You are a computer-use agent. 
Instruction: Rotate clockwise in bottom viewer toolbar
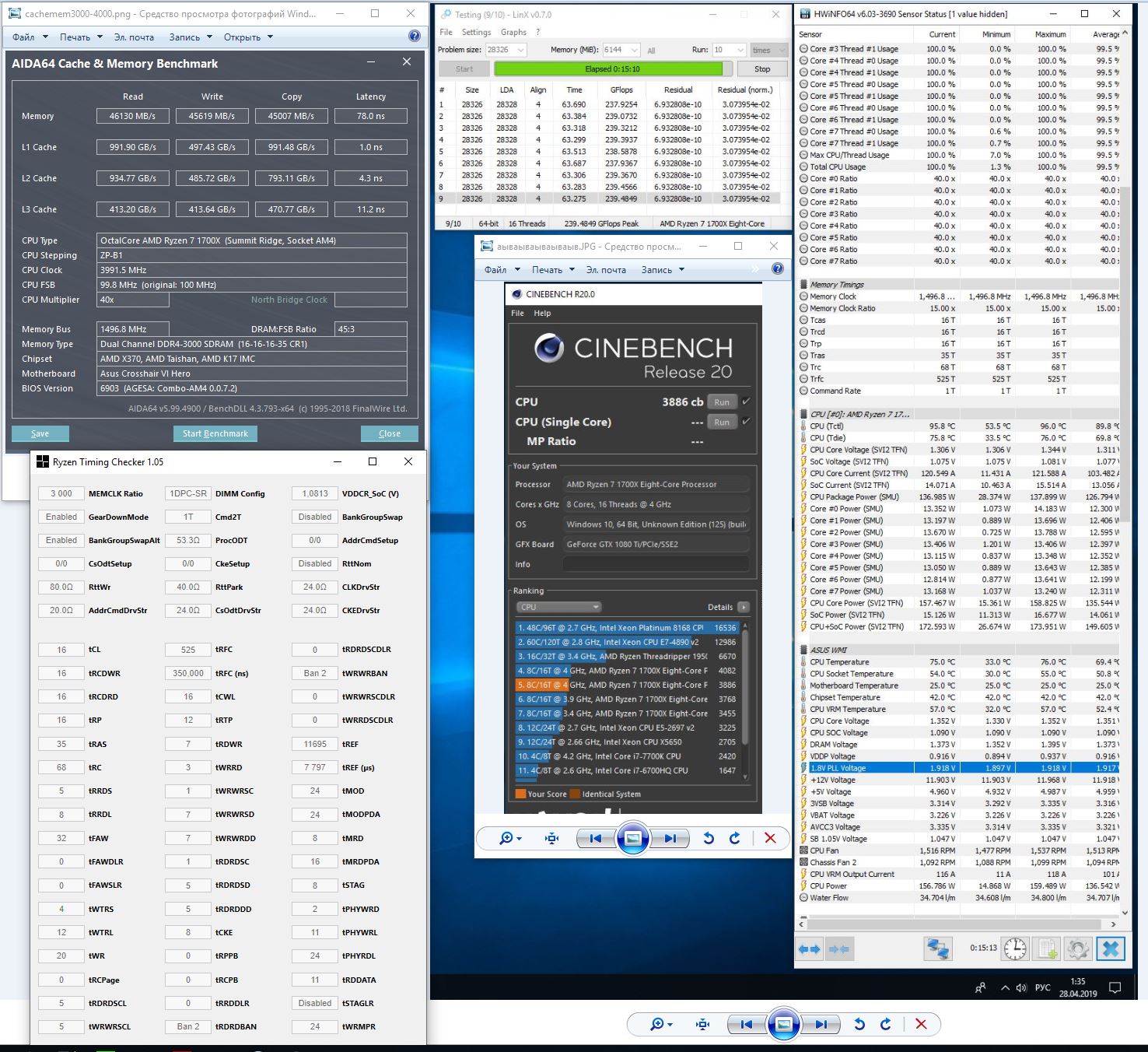click(x=886, y=1024)
